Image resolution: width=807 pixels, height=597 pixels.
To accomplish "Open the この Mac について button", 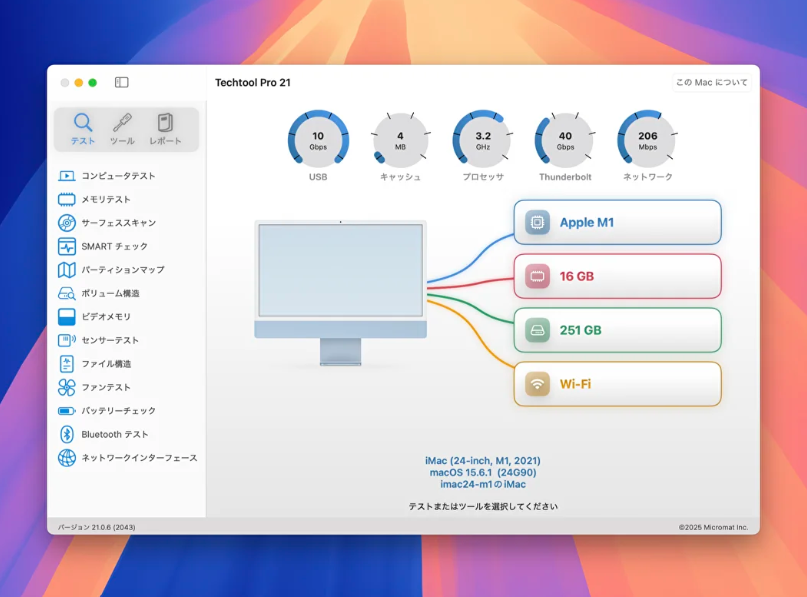I will (712, 82).
